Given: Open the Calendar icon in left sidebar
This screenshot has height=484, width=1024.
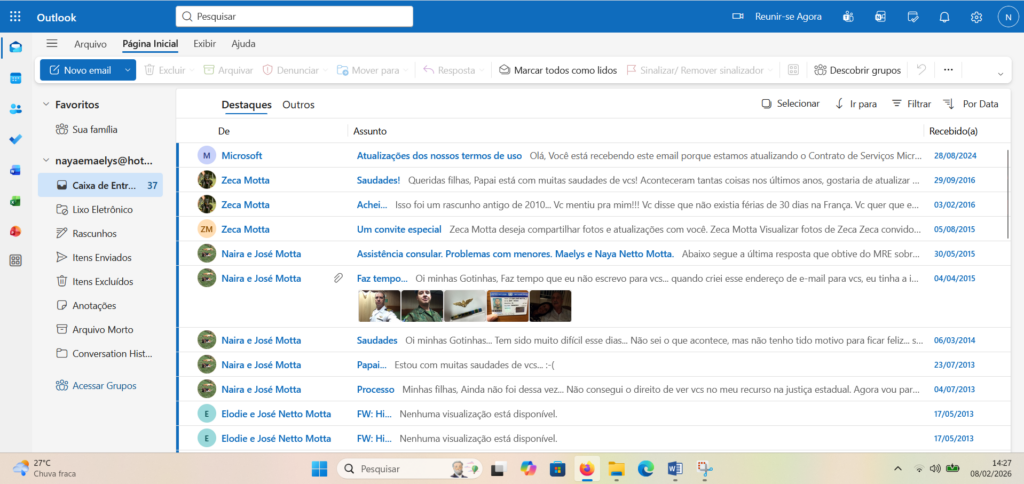Looking at the screenshot, I should click(x=16, y=78).
